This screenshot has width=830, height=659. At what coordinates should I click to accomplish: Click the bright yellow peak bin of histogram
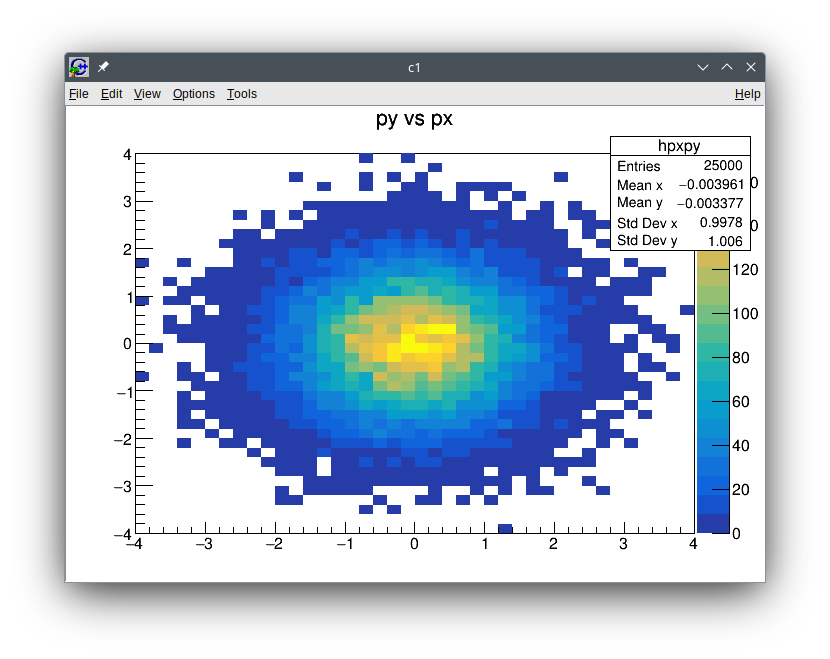pos(421,340)
